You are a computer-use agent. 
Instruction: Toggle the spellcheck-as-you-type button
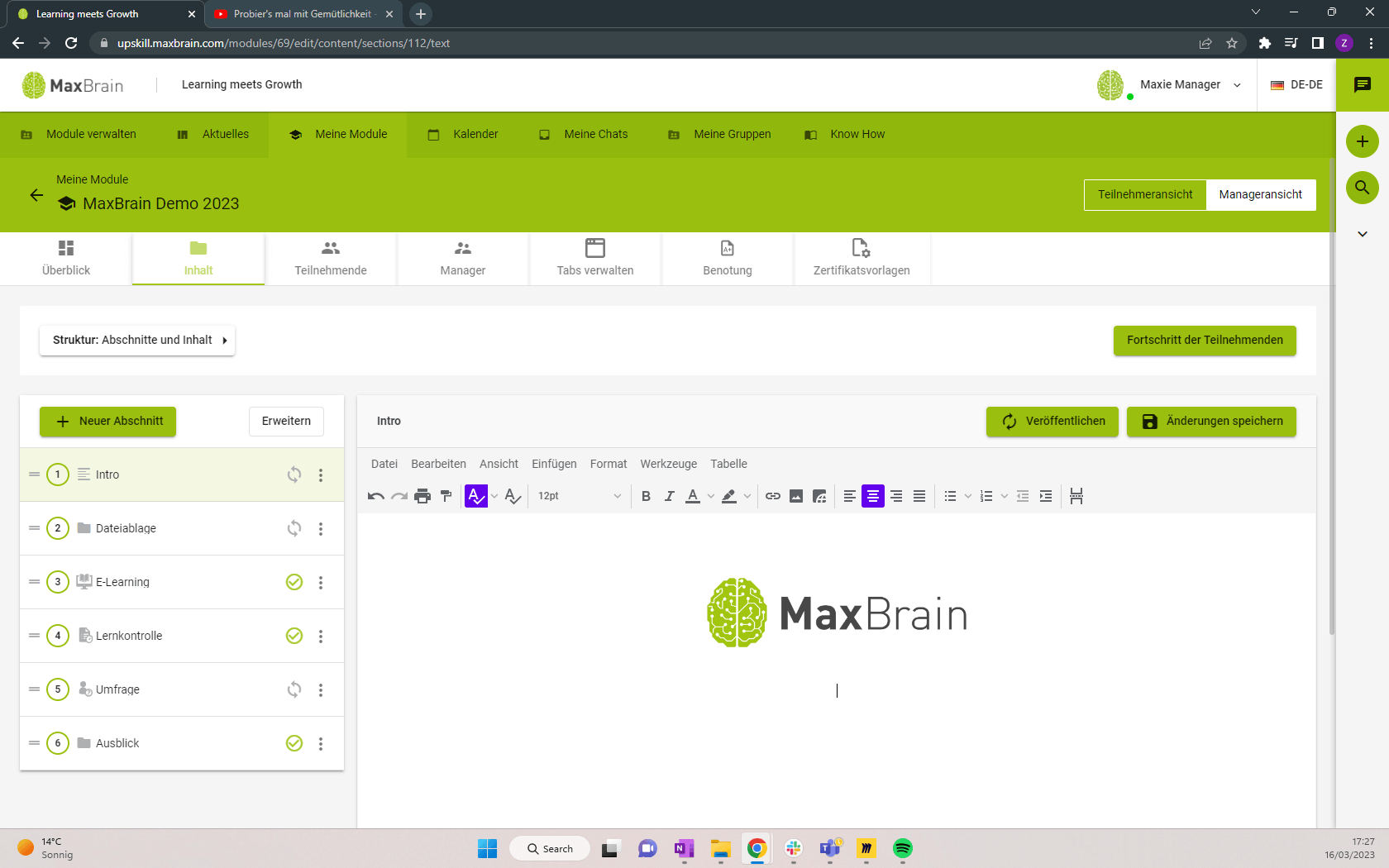[x=476, y=496]
